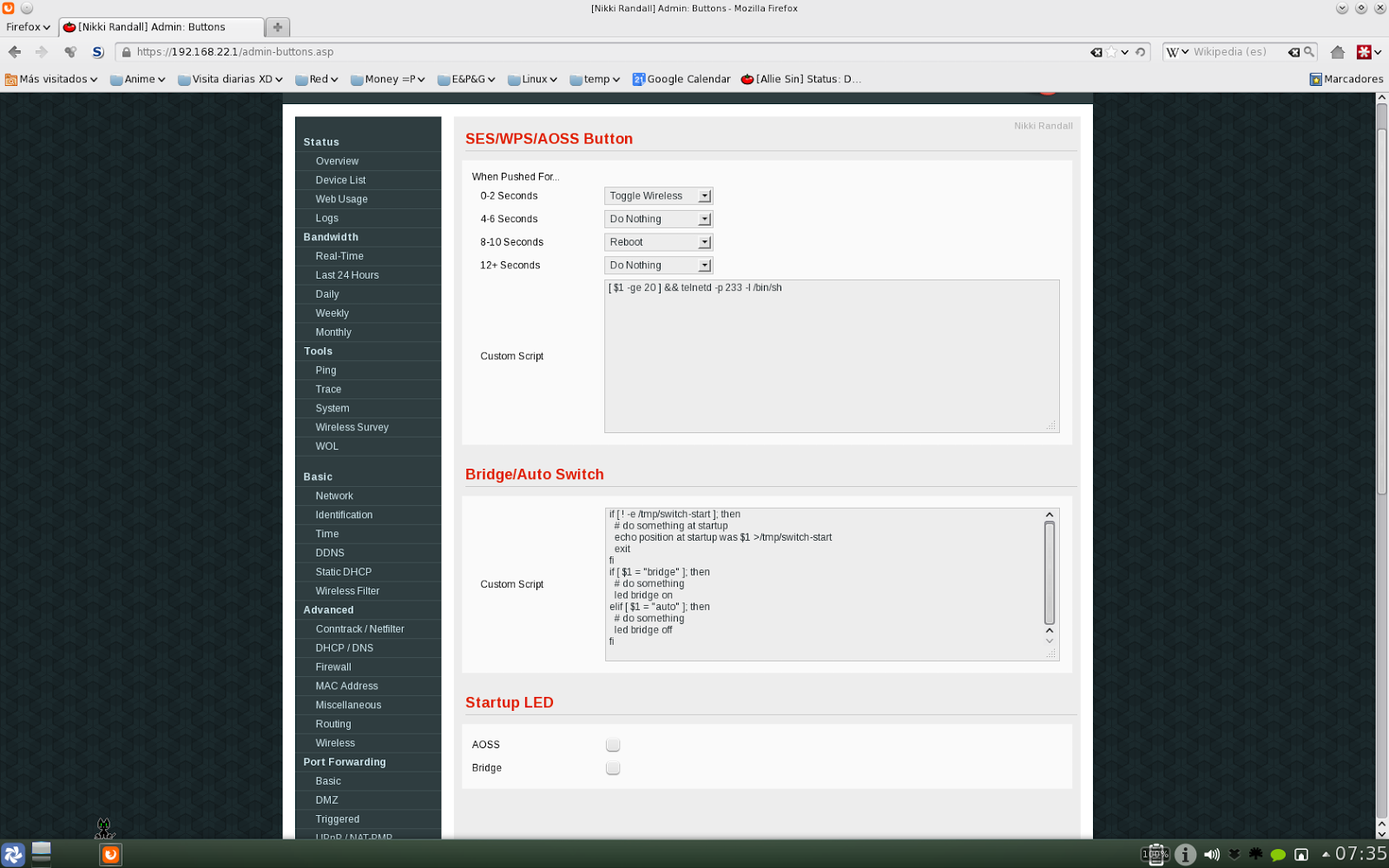Click the 07:35 clock
The height and width of the screenshot is (868, 1389).
pos(1360,854)
